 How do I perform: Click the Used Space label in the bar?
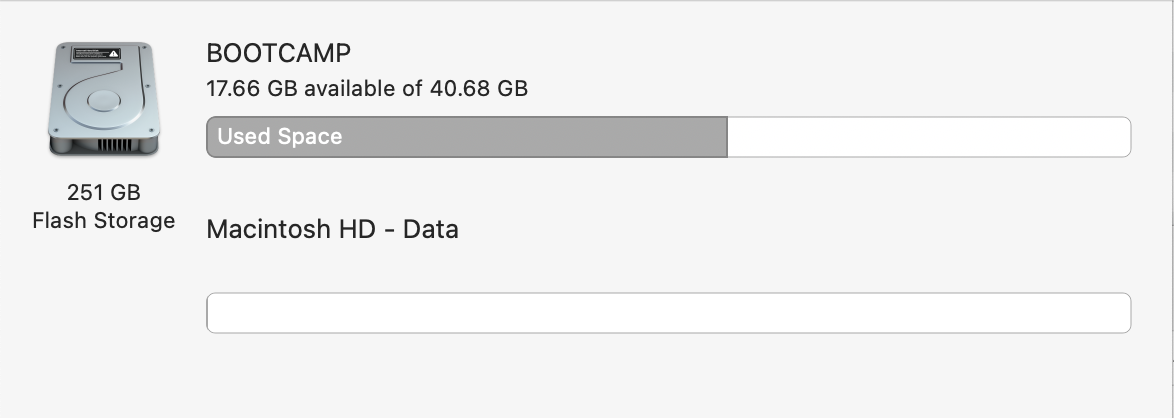click(x=279, y=136)
